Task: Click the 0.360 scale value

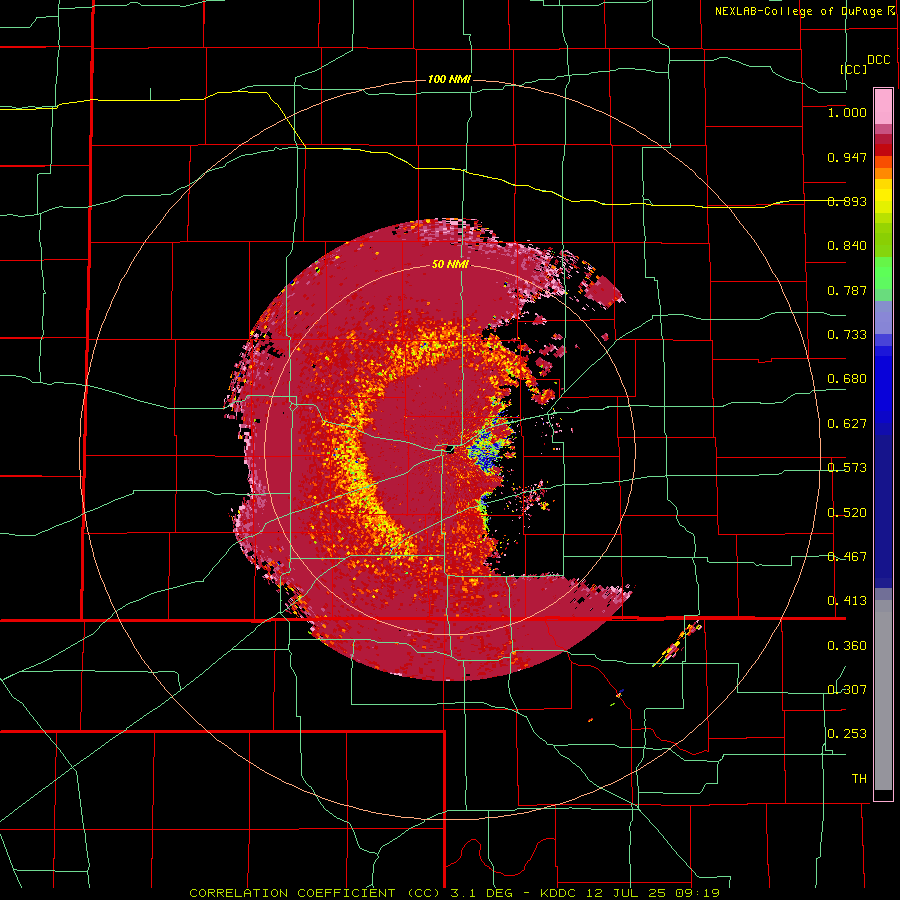Action: [x=847, y=646]
